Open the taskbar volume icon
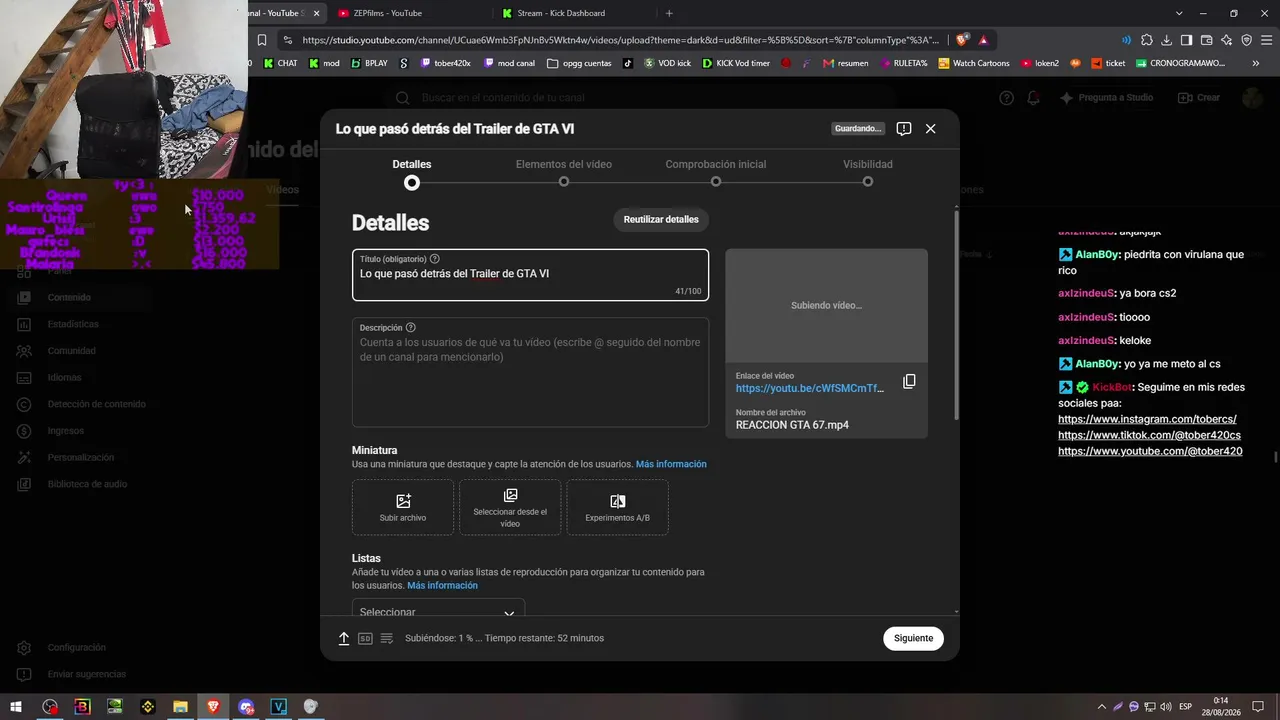This screenshot has height=720, width=1280. (1165, 707)
